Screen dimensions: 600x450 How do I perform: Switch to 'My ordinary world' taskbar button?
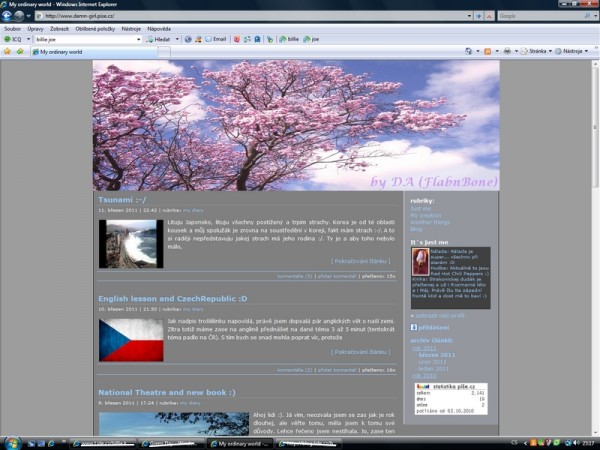[x=241, y=444]
